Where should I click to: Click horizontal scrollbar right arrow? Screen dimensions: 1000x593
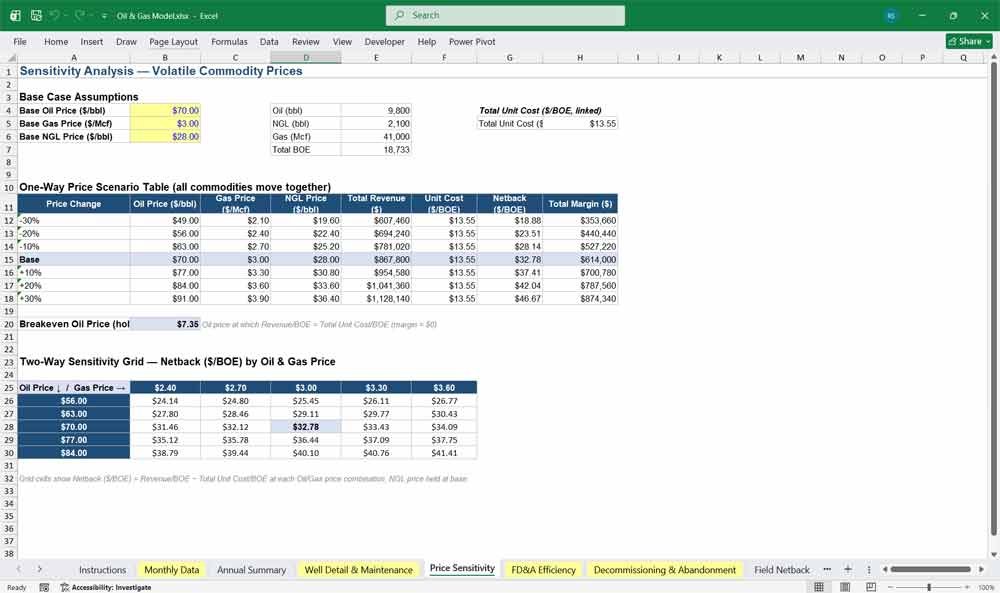tap(981, 569)
